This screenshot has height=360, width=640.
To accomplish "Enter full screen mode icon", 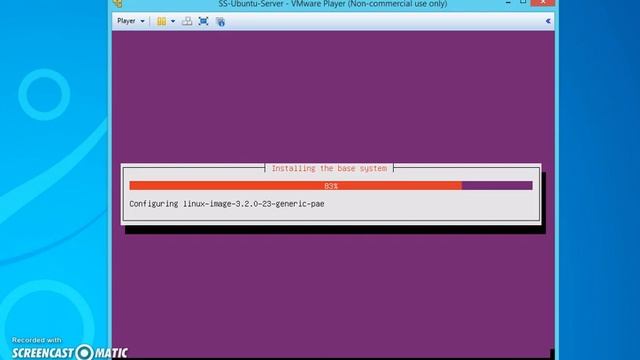I will [x=203, y=21].
